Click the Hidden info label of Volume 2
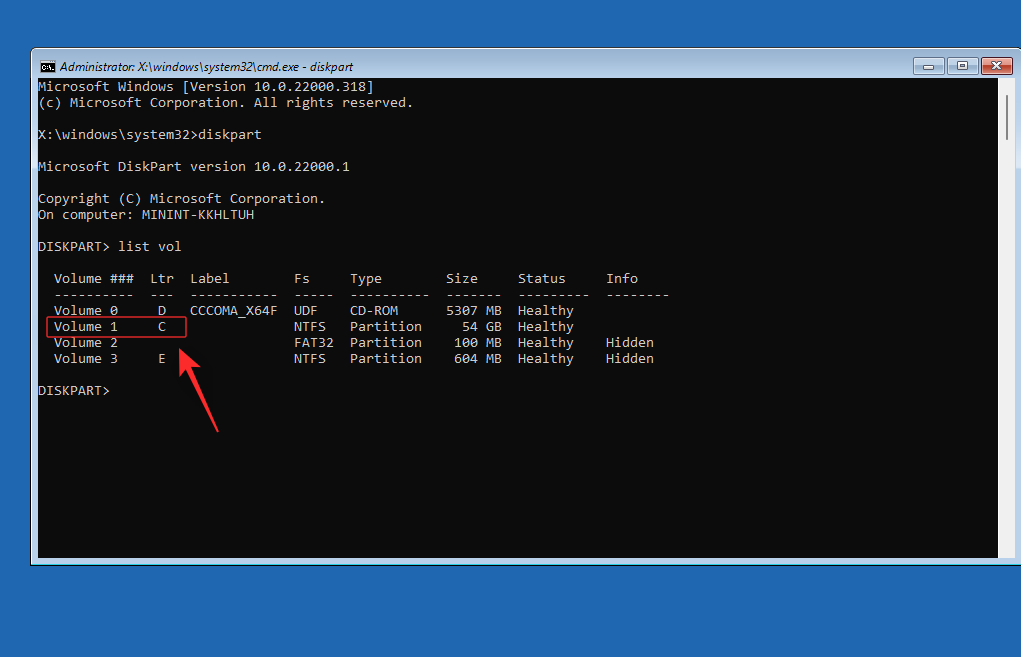 pyautogui.click(x=629, y=342)
